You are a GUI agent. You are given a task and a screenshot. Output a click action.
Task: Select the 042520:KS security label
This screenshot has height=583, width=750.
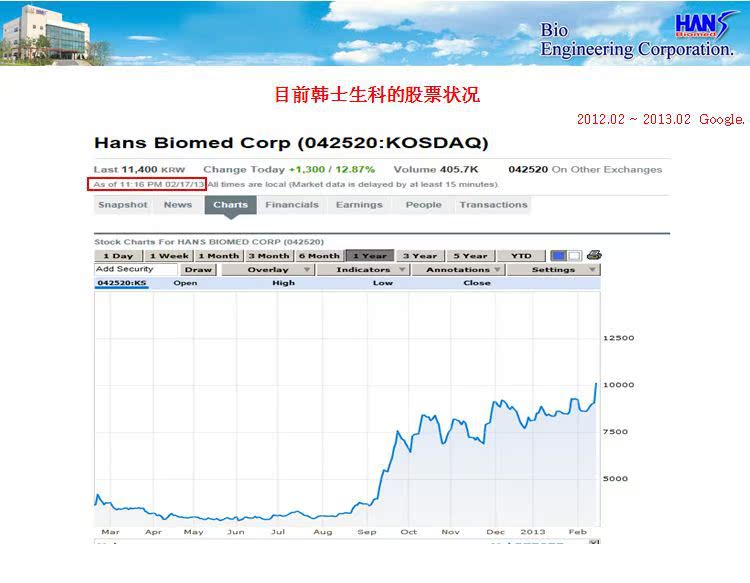[121, 283]
